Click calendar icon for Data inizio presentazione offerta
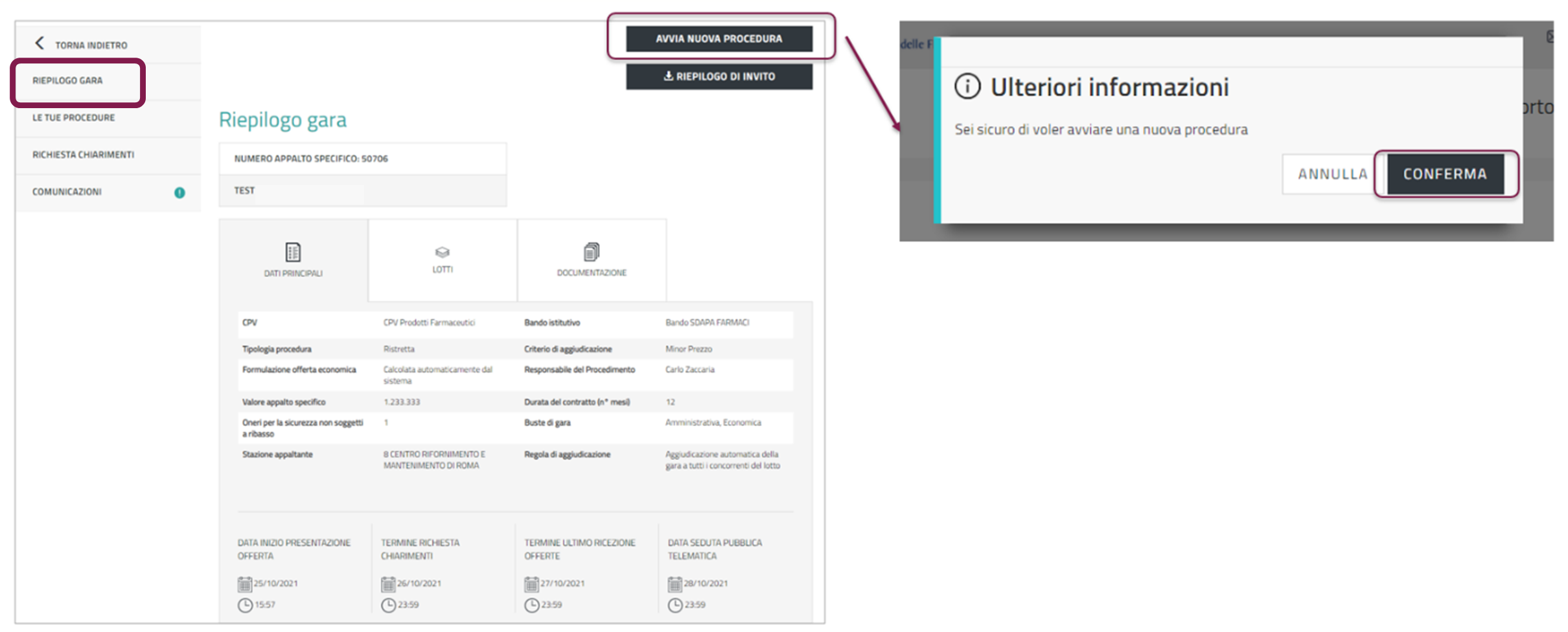The image size is (1568, 632). point(244,584)
